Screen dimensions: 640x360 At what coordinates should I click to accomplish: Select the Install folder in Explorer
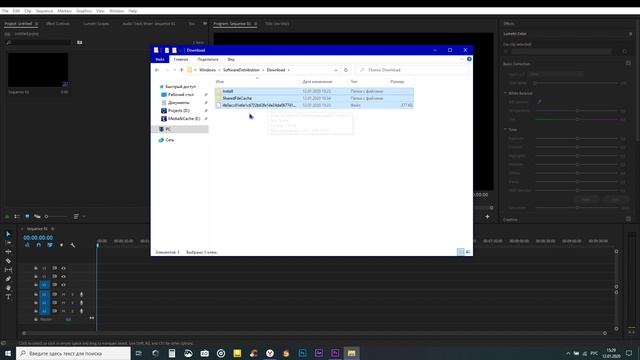pyautogui.click(x=314, y=91)
